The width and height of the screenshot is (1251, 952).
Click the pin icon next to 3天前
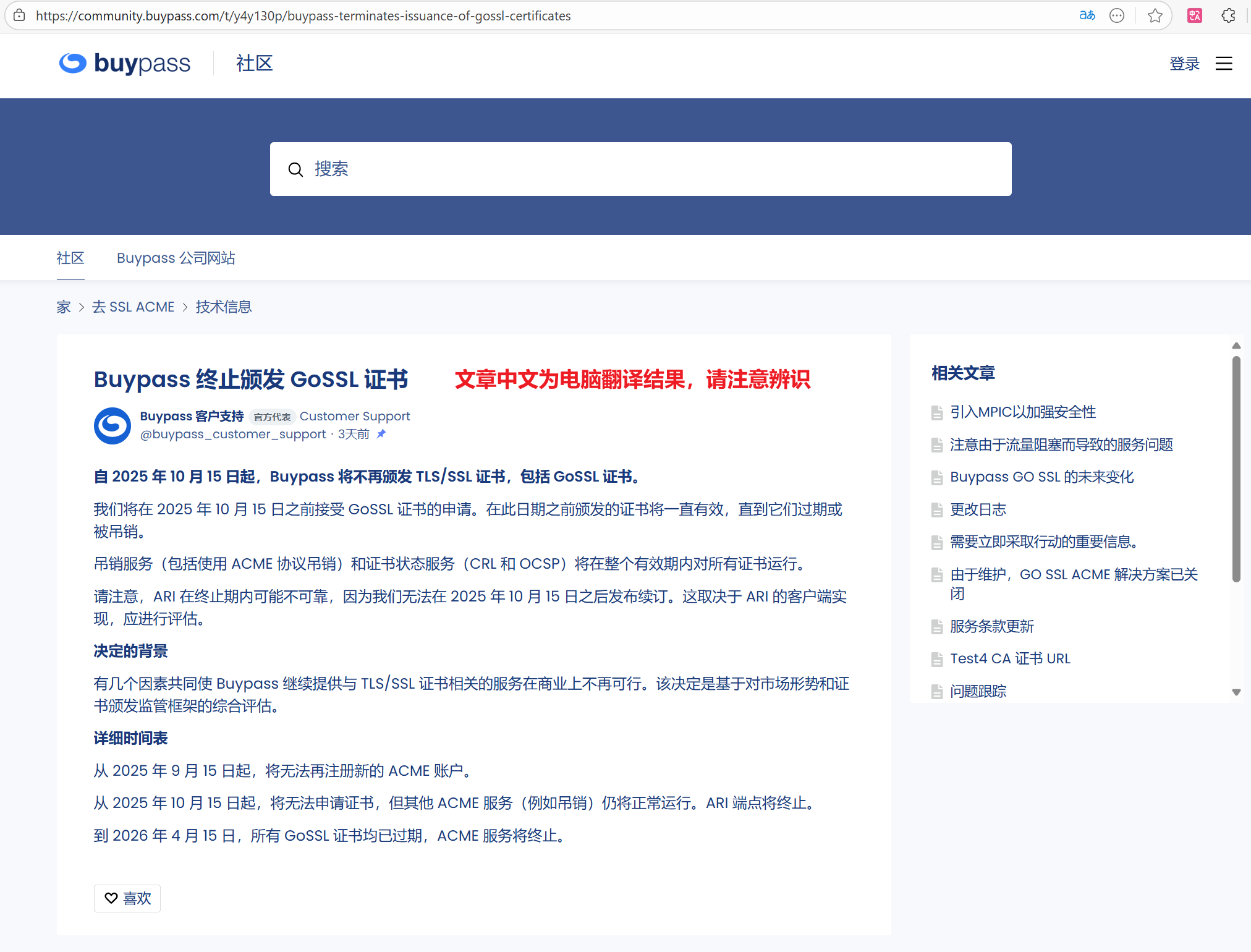(x=381, y=434)
